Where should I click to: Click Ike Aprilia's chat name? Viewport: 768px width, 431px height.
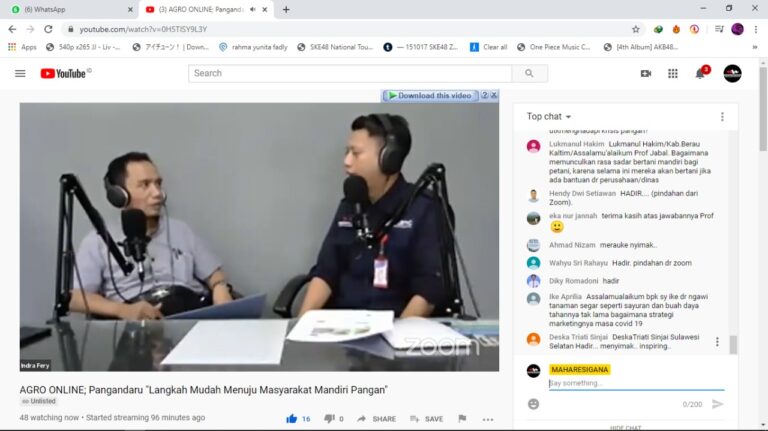565,296
